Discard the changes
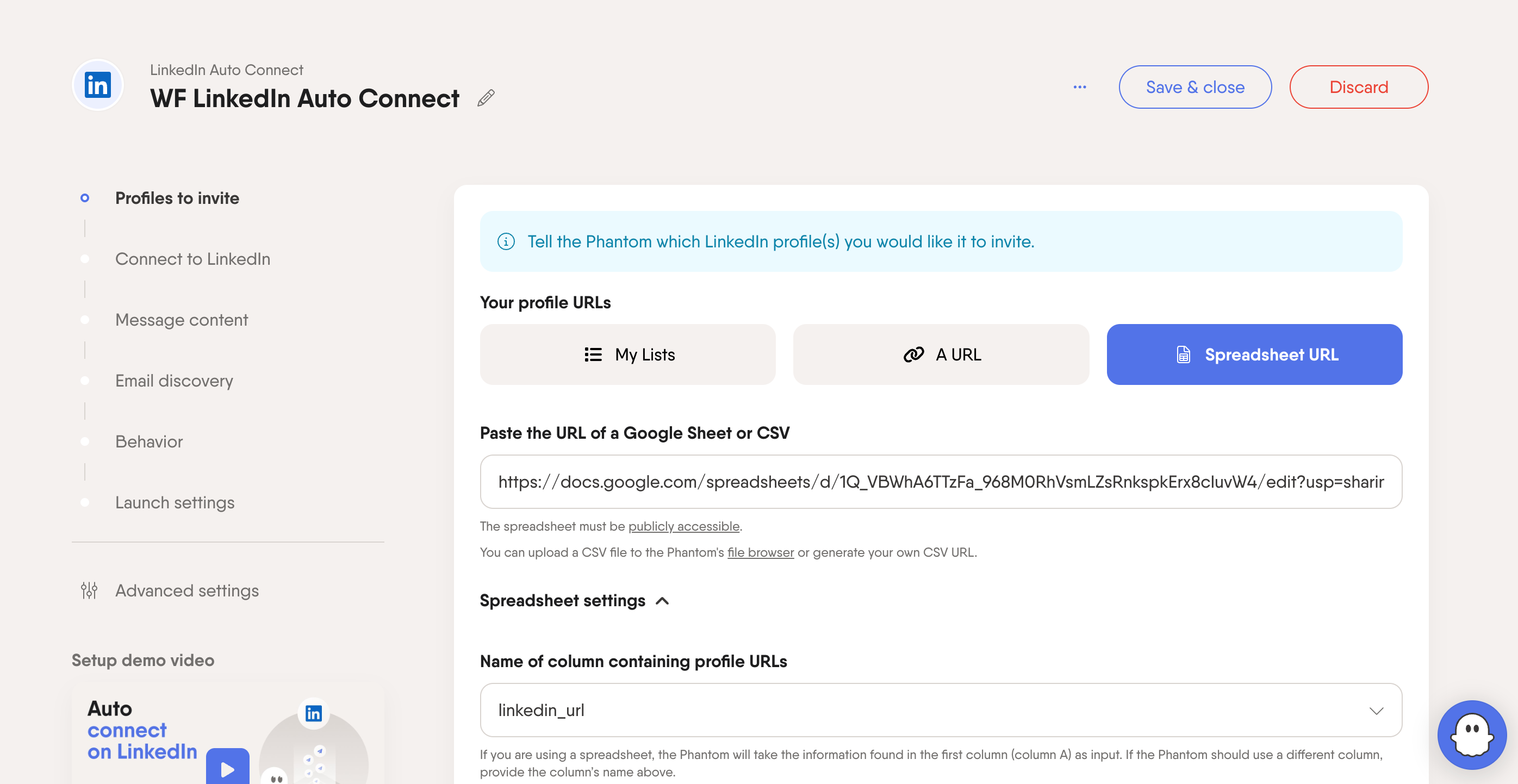This screenshot has height=784, width=1518. pyautogui.click(x=1358, y=86)
